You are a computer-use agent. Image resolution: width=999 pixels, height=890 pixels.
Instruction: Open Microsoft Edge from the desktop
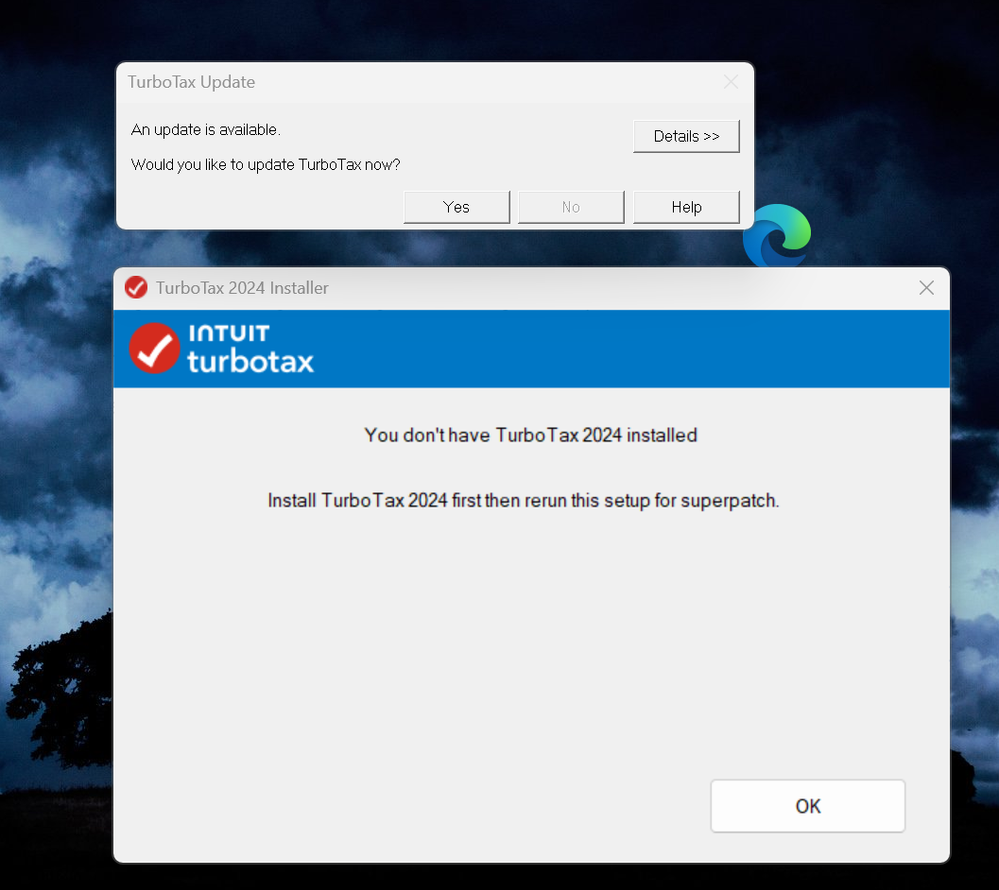778,237
